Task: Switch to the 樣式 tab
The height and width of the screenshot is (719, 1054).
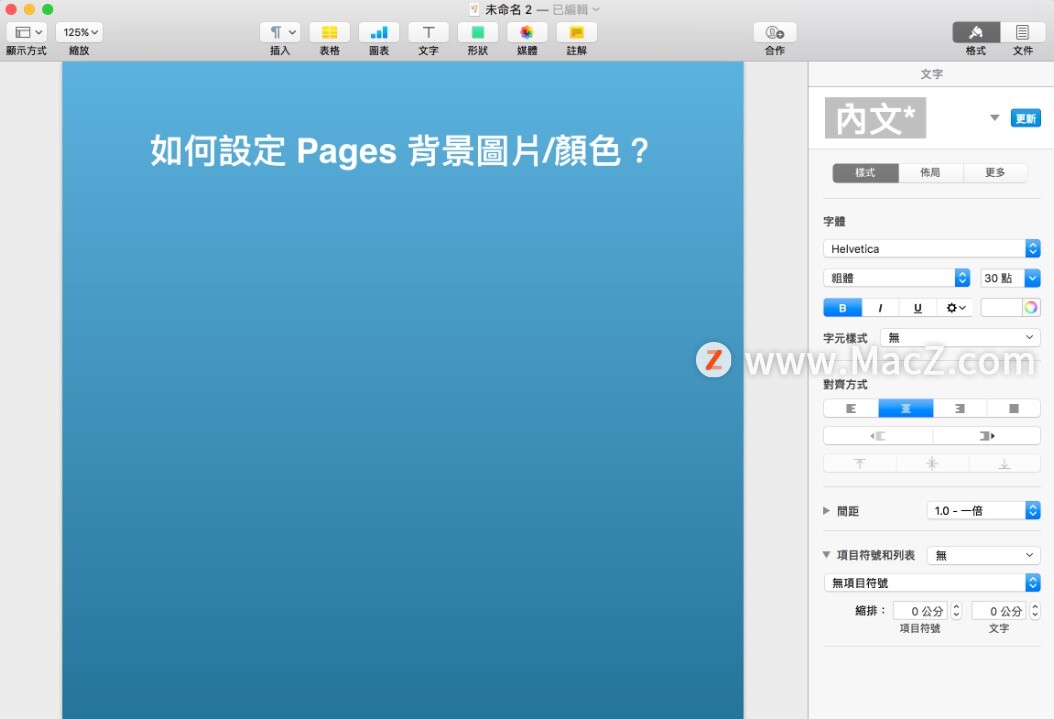Action: coord(865,173)
